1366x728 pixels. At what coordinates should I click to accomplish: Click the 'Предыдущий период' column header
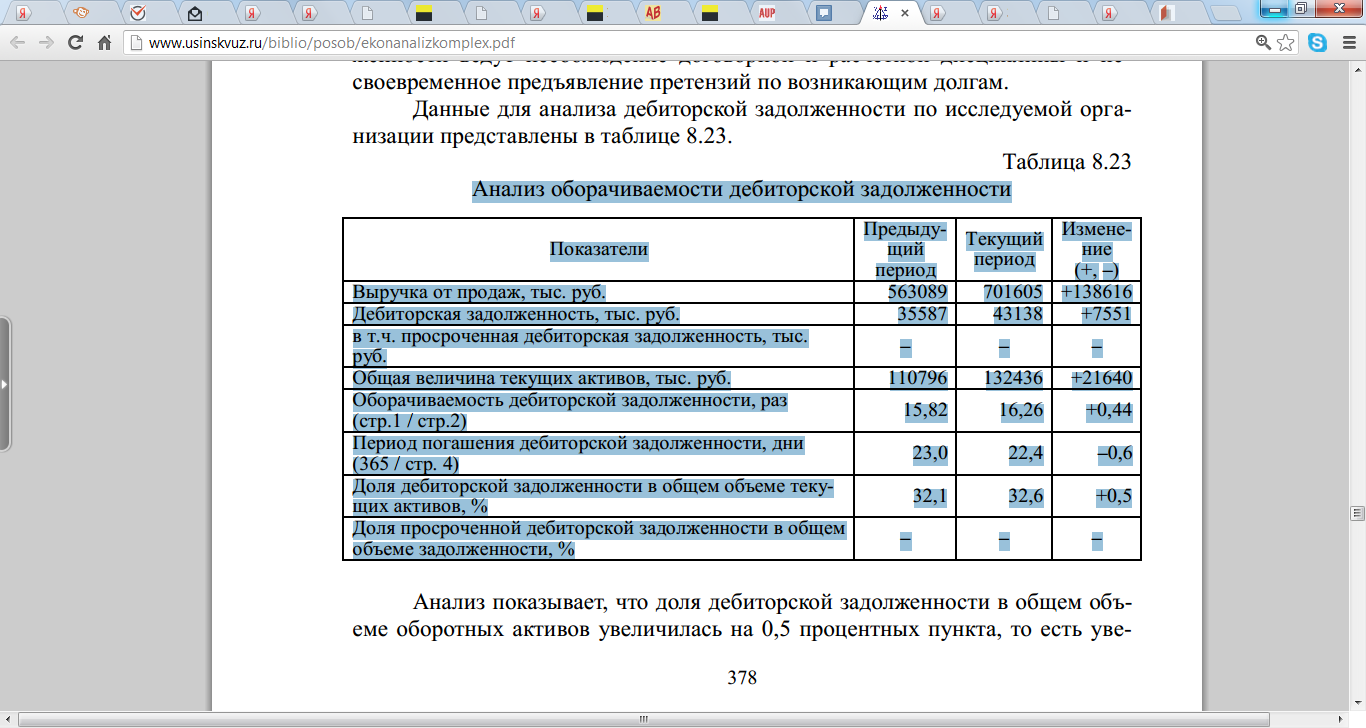click(x=905, y=250)
